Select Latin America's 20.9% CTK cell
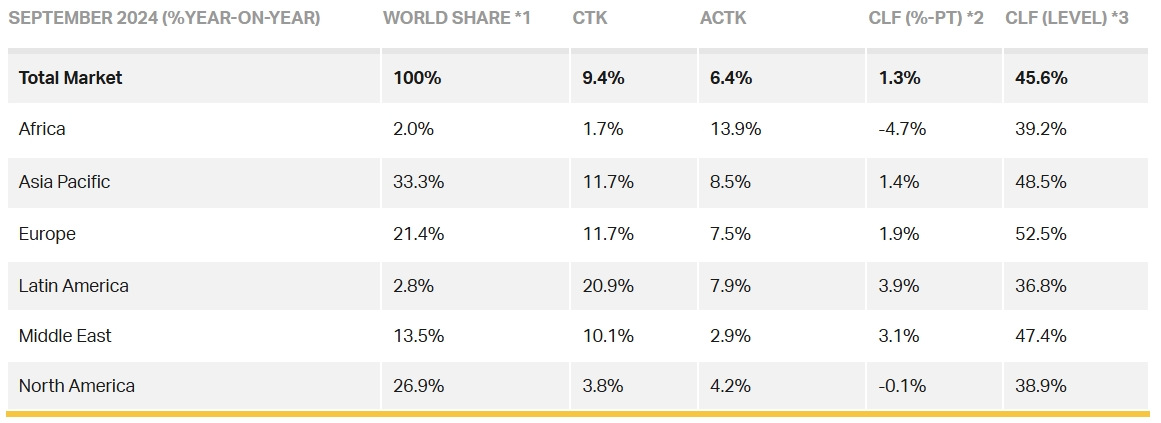Image resolution: width=1161 pixels, height=423 pixels. pos(608,286)
